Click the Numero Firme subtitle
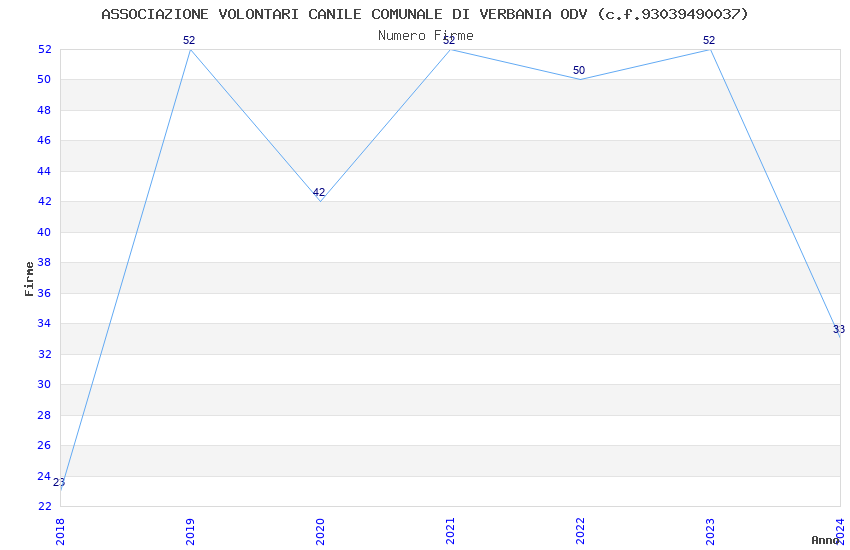 click(426, 36)
